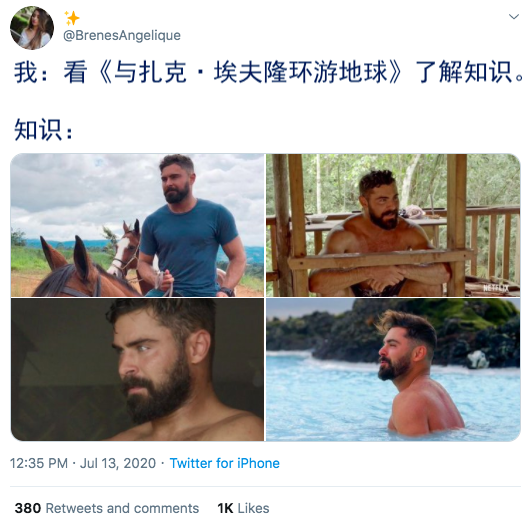Open the Twitter for iPhone link

pos(224,463)
